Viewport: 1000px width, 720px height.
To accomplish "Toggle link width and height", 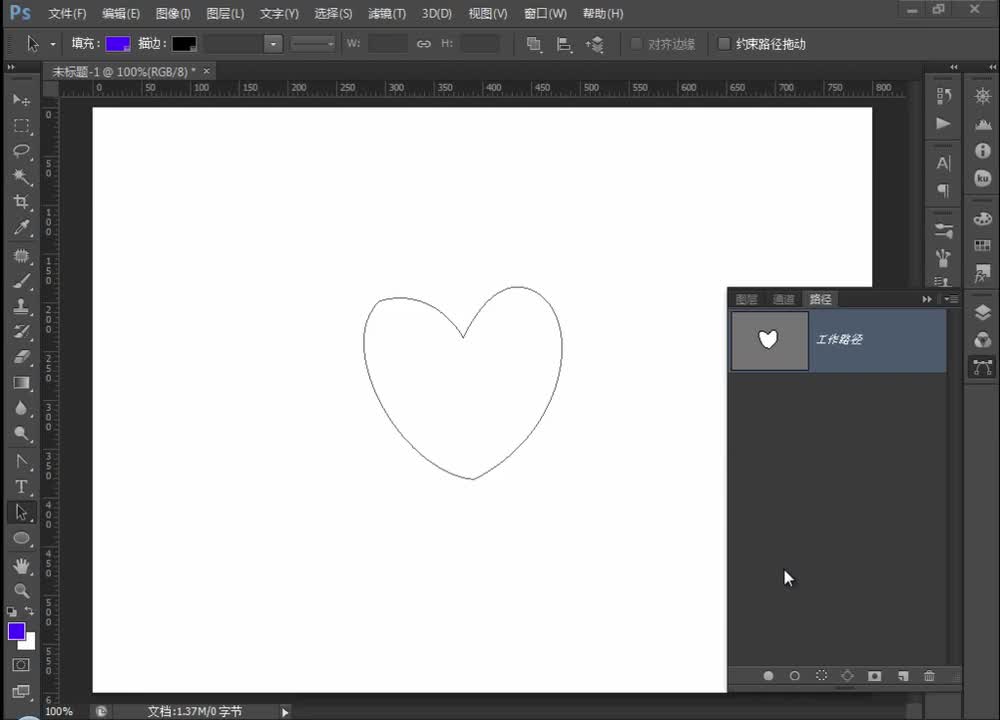I will point(423,44).
